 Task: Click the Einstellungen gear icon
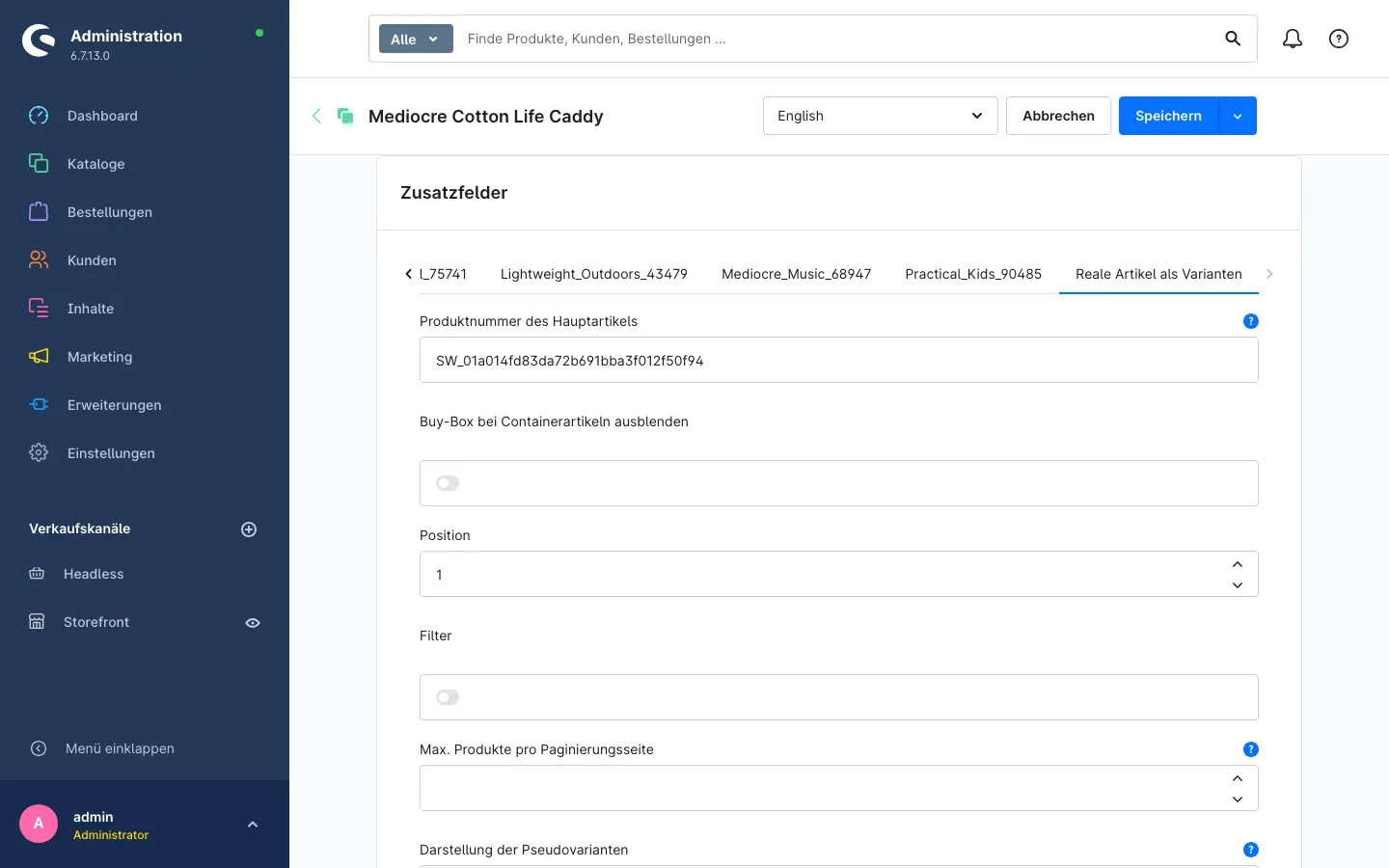(39, 453)
